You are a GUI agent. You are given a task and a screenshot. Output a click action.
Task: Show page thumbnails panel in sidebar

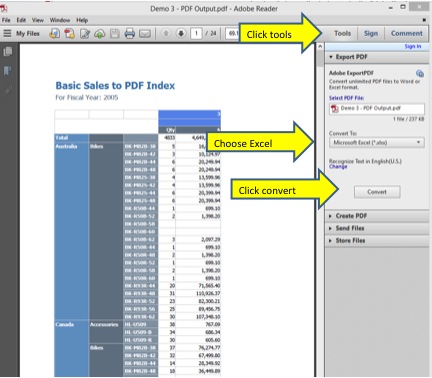point(8,52)
